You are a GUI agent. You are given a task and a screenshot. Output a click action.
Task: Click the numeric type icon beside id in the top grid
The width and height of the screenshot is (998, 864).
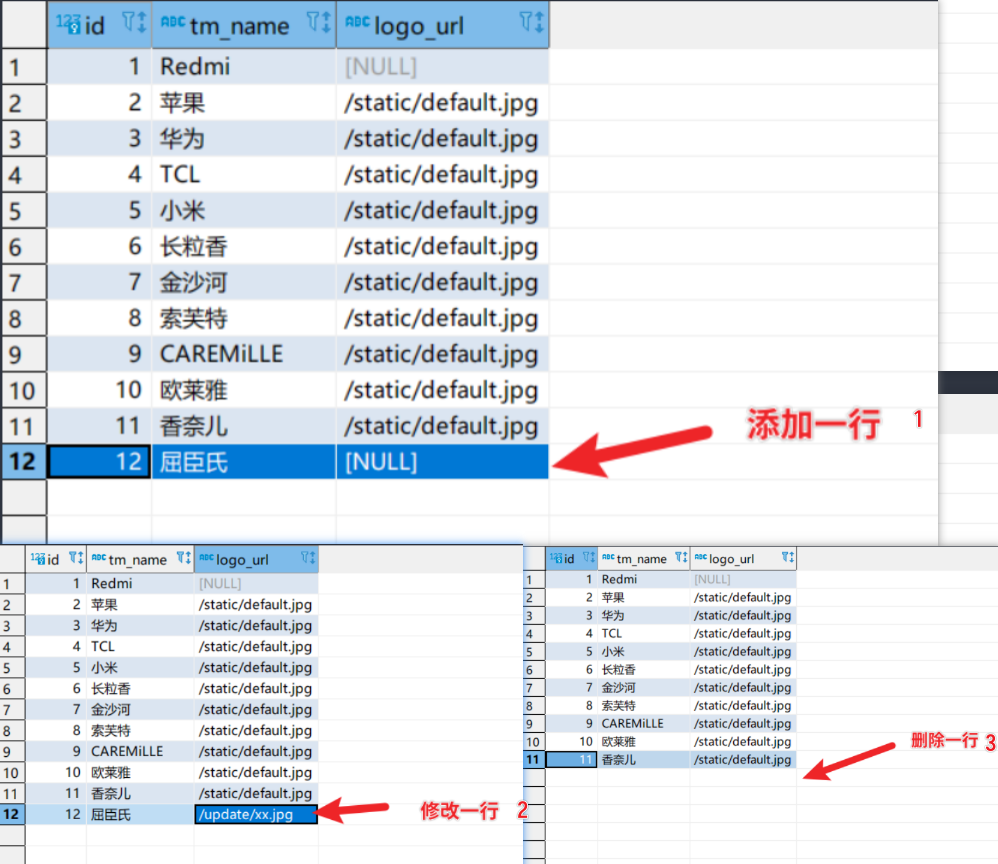click(x=68, y=24)
